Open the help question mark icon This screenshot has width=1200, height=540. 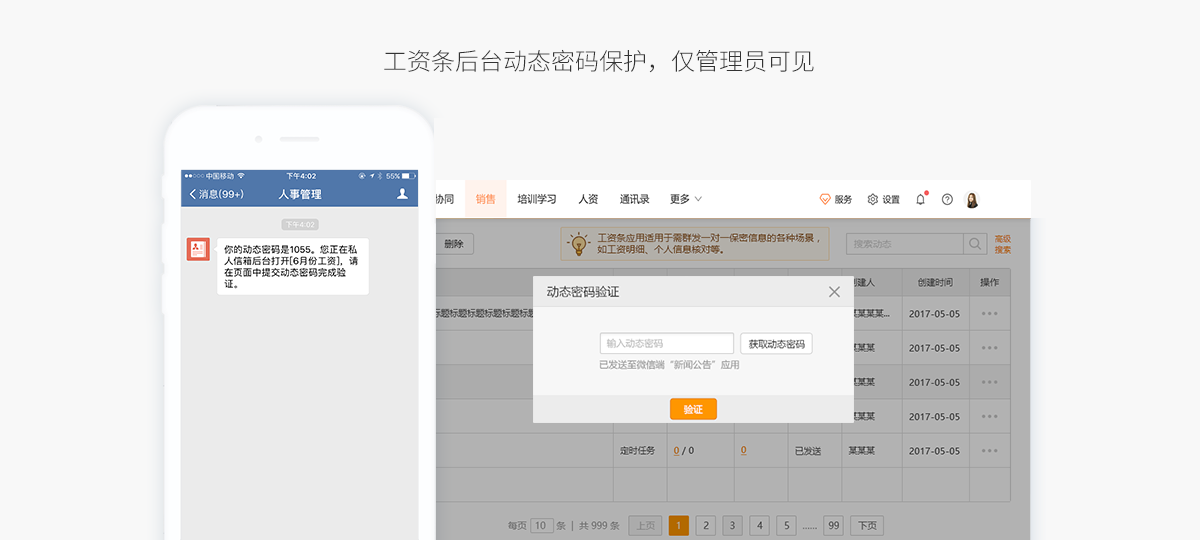947,199
